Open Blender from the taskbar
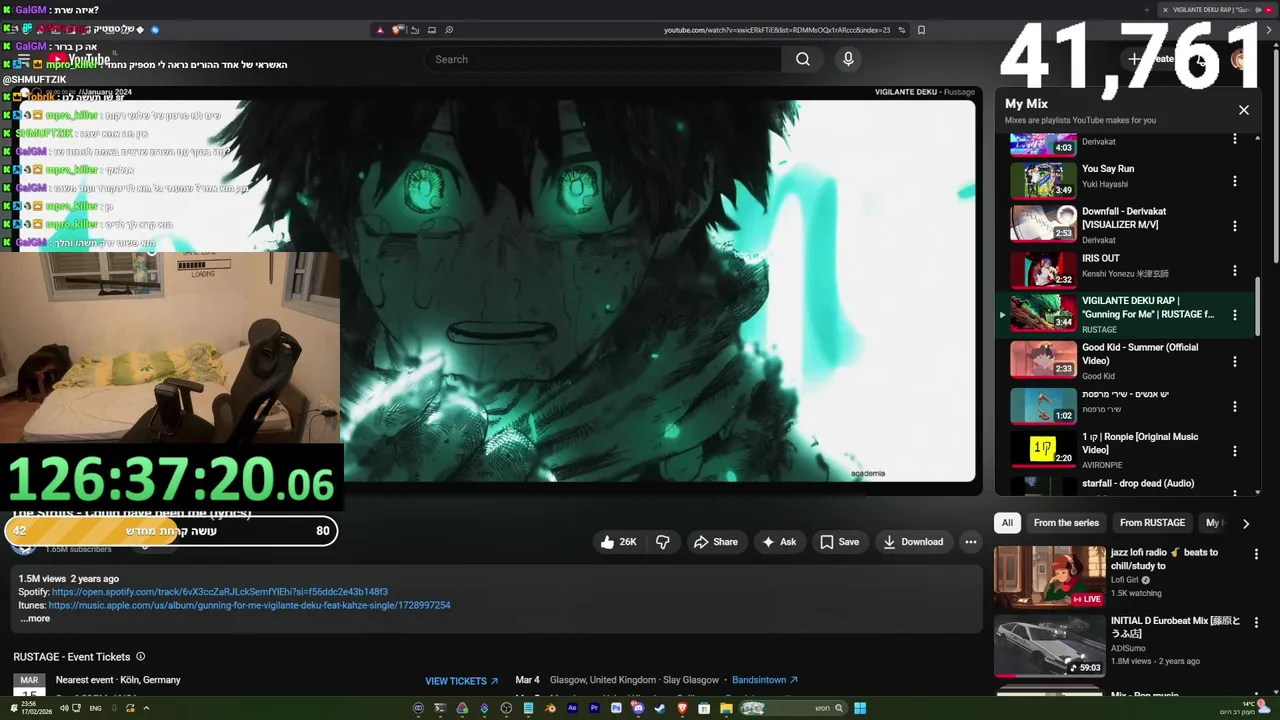Screen dimensions: 1280x720 [551, 708]
